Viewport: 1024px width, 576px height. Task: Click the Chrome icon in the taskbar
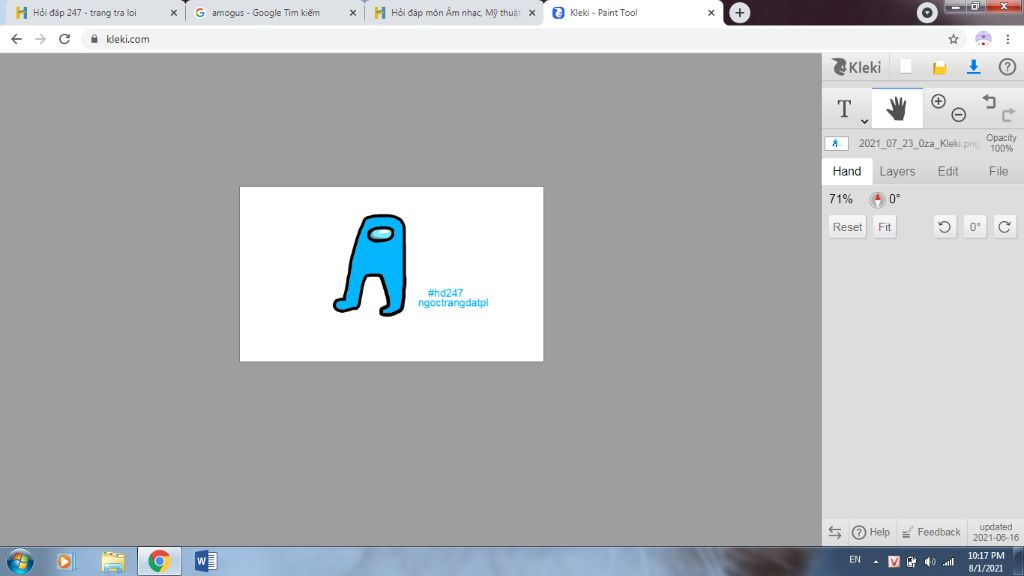click(x=159, y=561)
